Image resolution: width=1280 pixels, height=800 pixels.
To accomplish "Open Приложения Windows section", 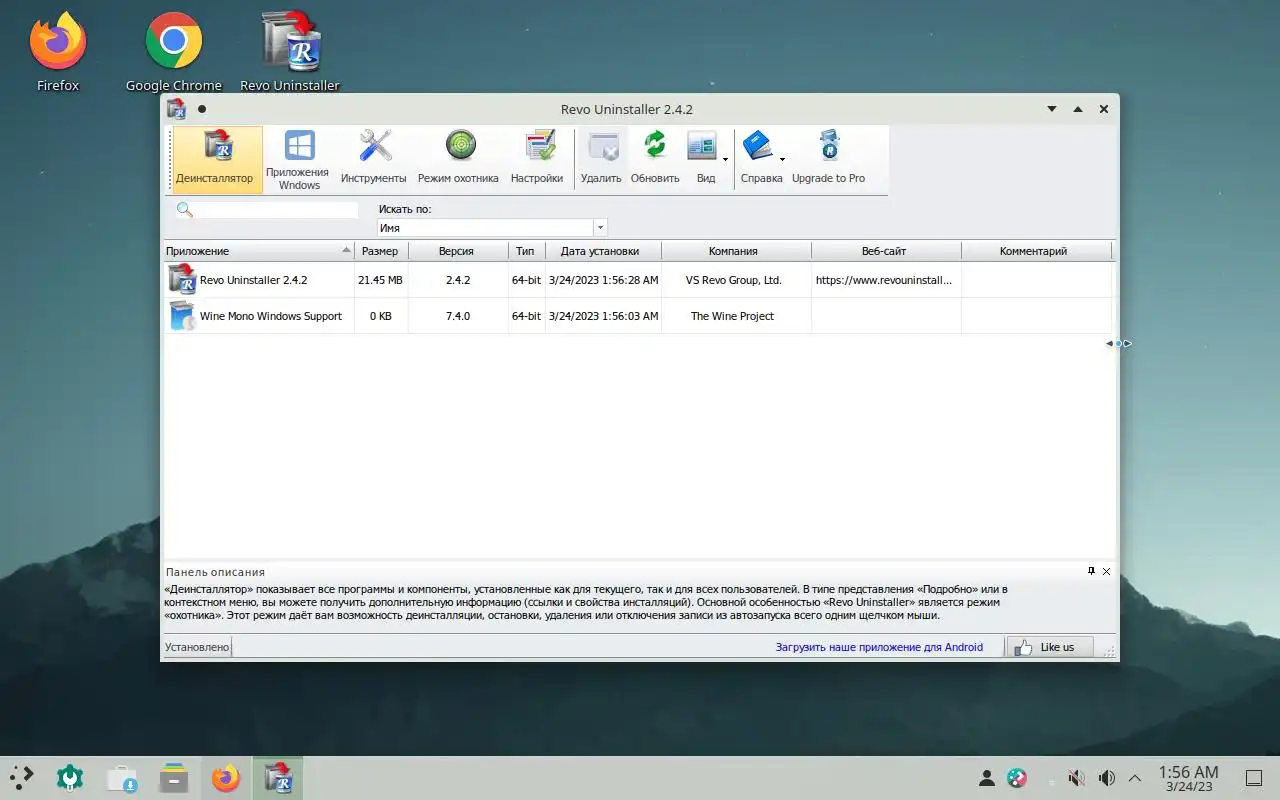I will click(298, 159).
